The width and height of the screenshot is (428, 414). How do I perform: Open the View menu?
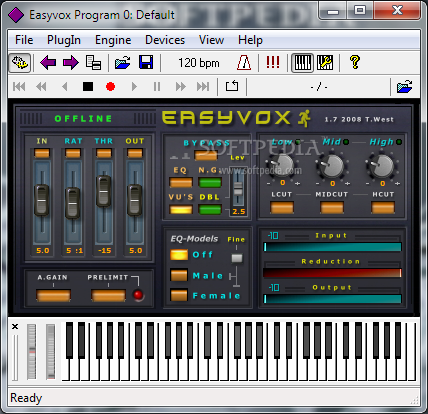211,40
